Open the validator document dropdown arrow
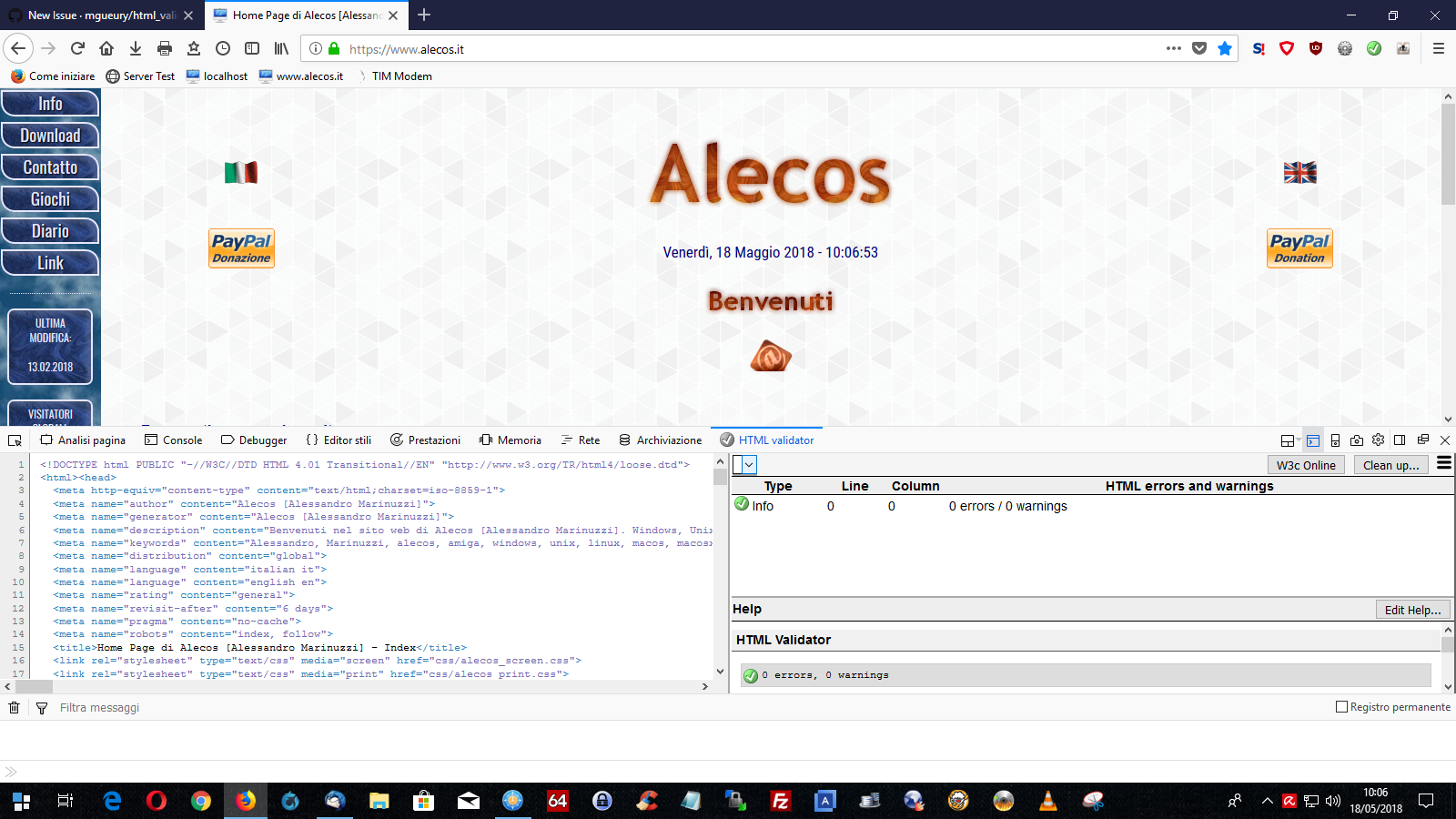The height and width of the screenshot is (819, 1456). 750,465
